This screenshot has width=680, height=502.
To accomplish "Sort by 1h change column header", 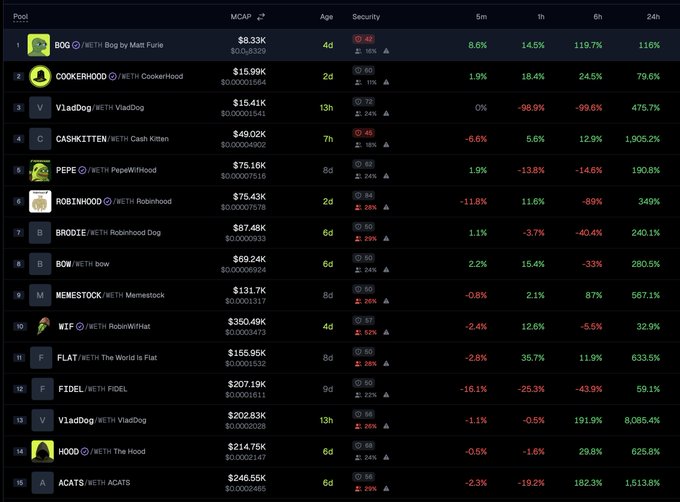I will [x=541, y=17].
